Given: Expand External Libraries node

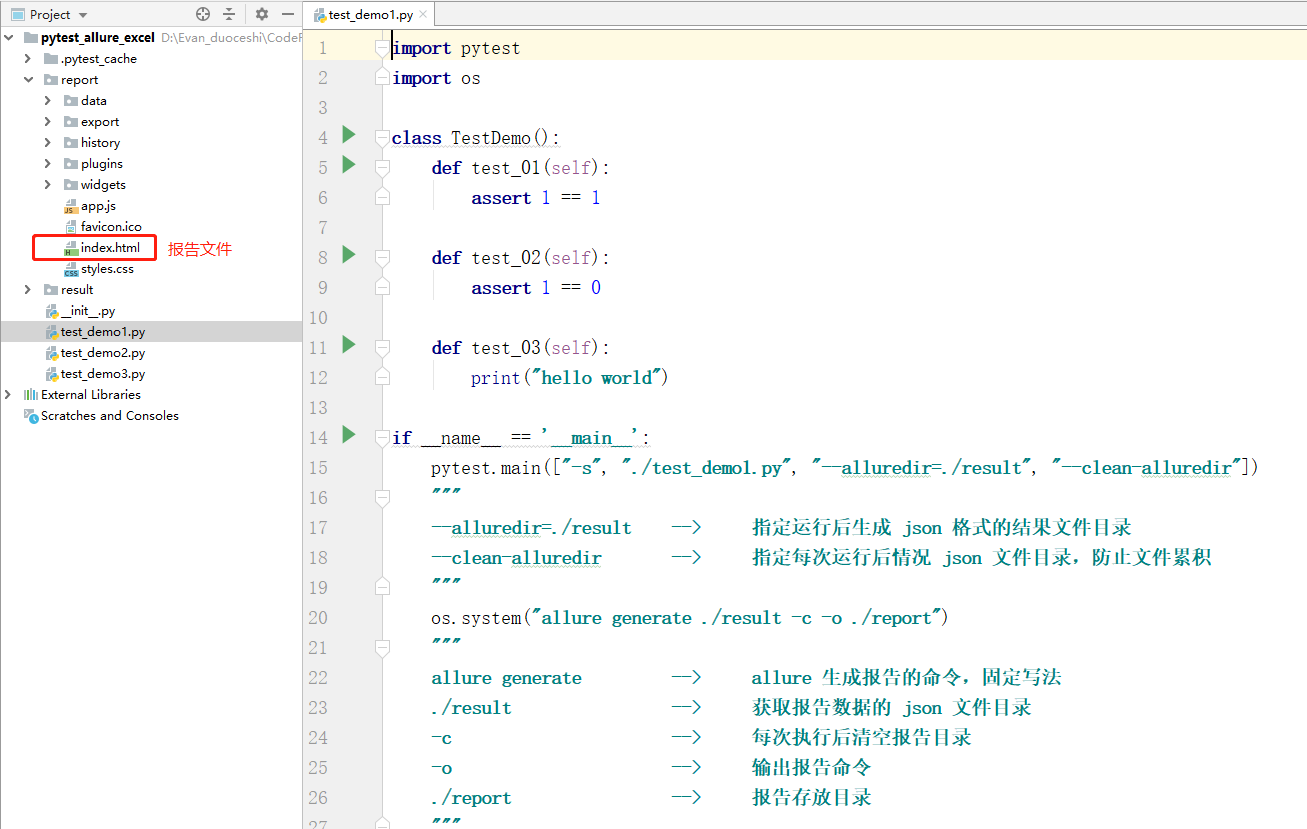Looking at the screenshot, I should [x=9, y=395].
